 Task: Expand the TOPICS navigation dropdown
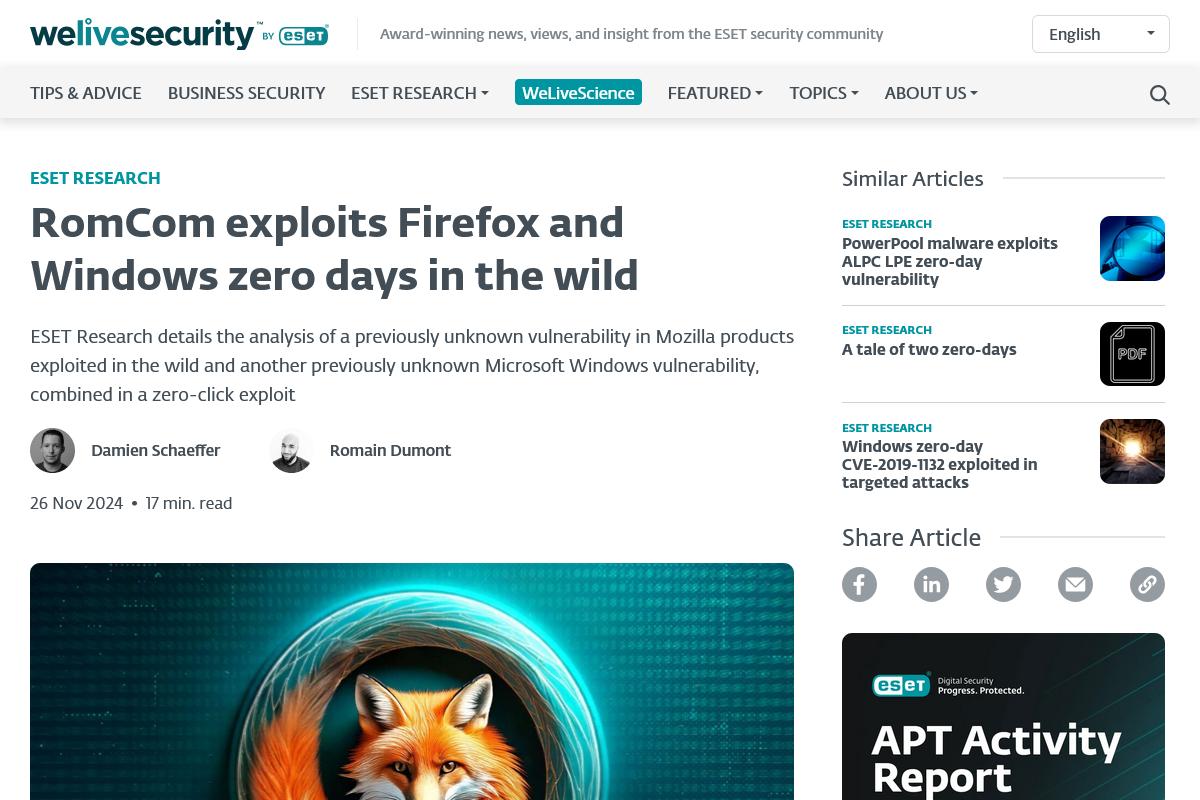click(823, 92)
